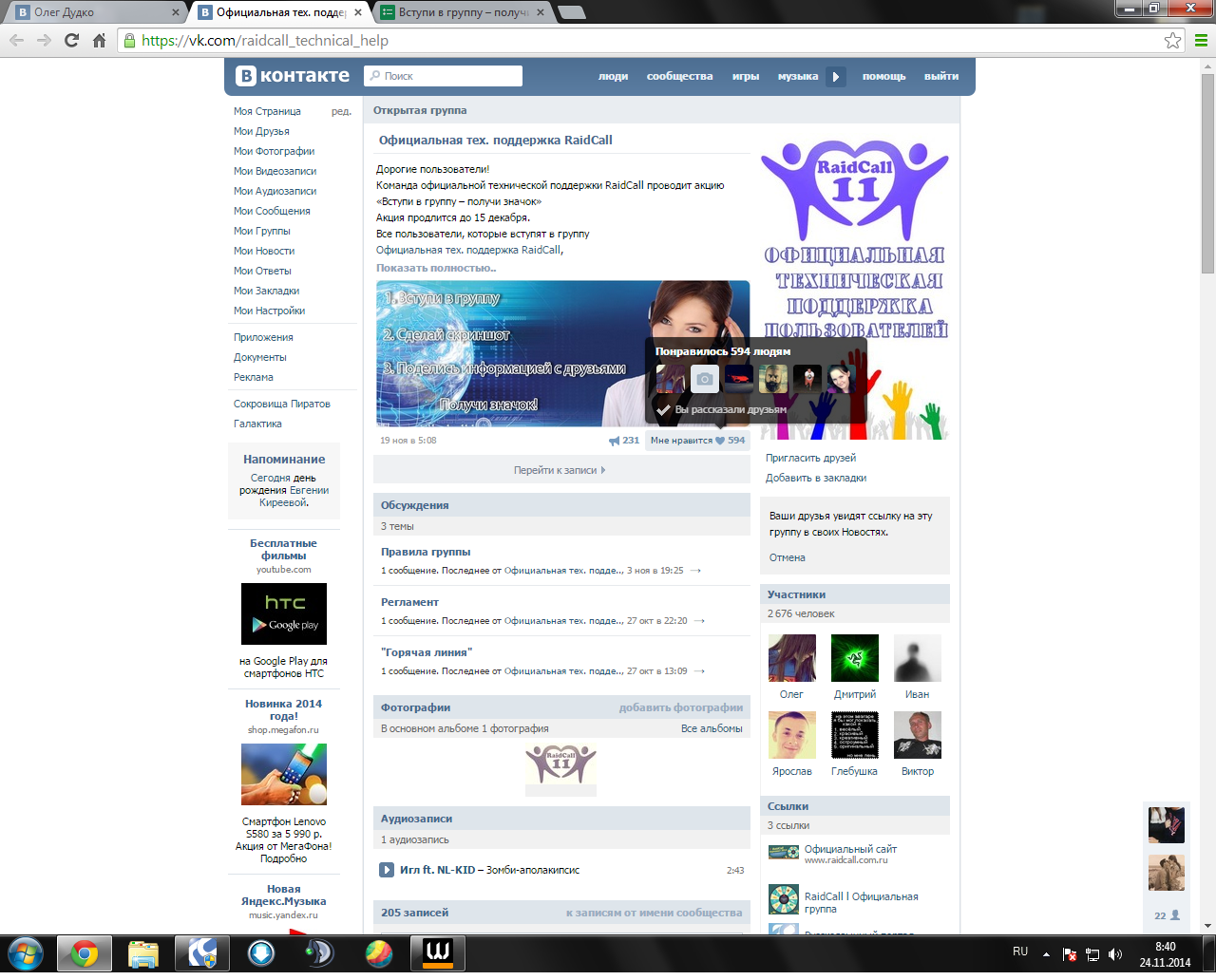Open the Lenovo smartphone ad image
This screenshot has height=980, width=1216.
pos(284,774)
